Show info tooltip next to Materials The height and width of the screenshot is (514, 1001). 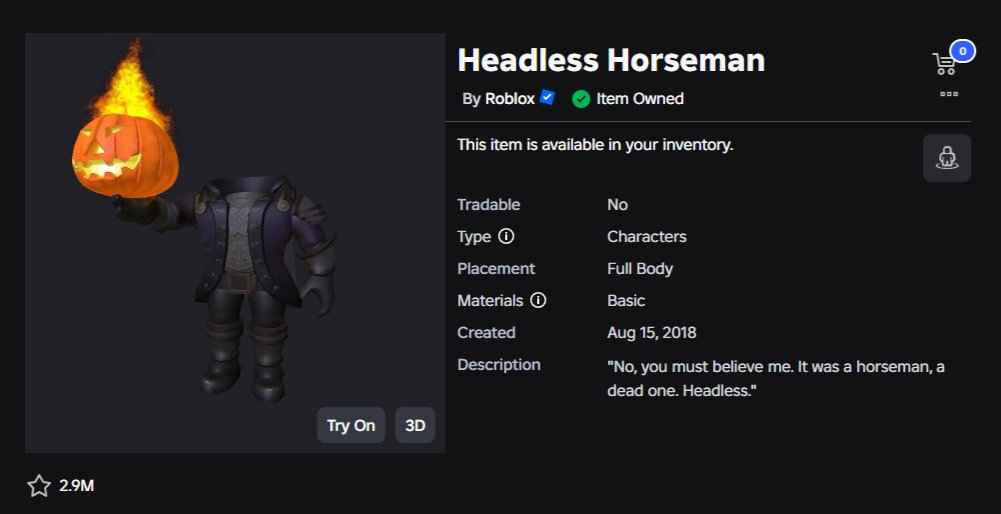(538, 301)
